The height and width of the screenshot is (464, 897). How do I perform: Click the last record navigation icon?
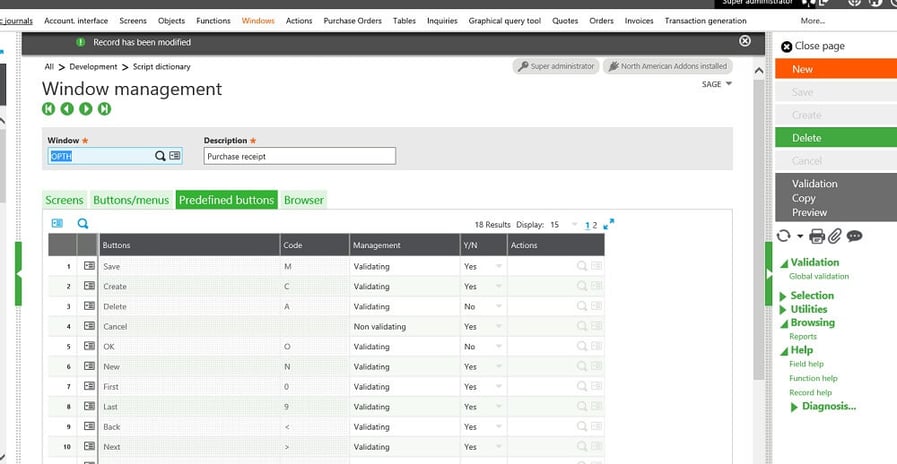click(104, 109)
